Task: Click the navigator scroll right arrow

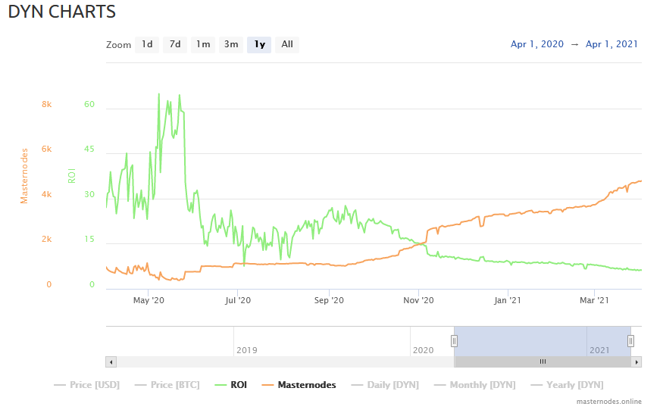Action: (x=636, y=362)
